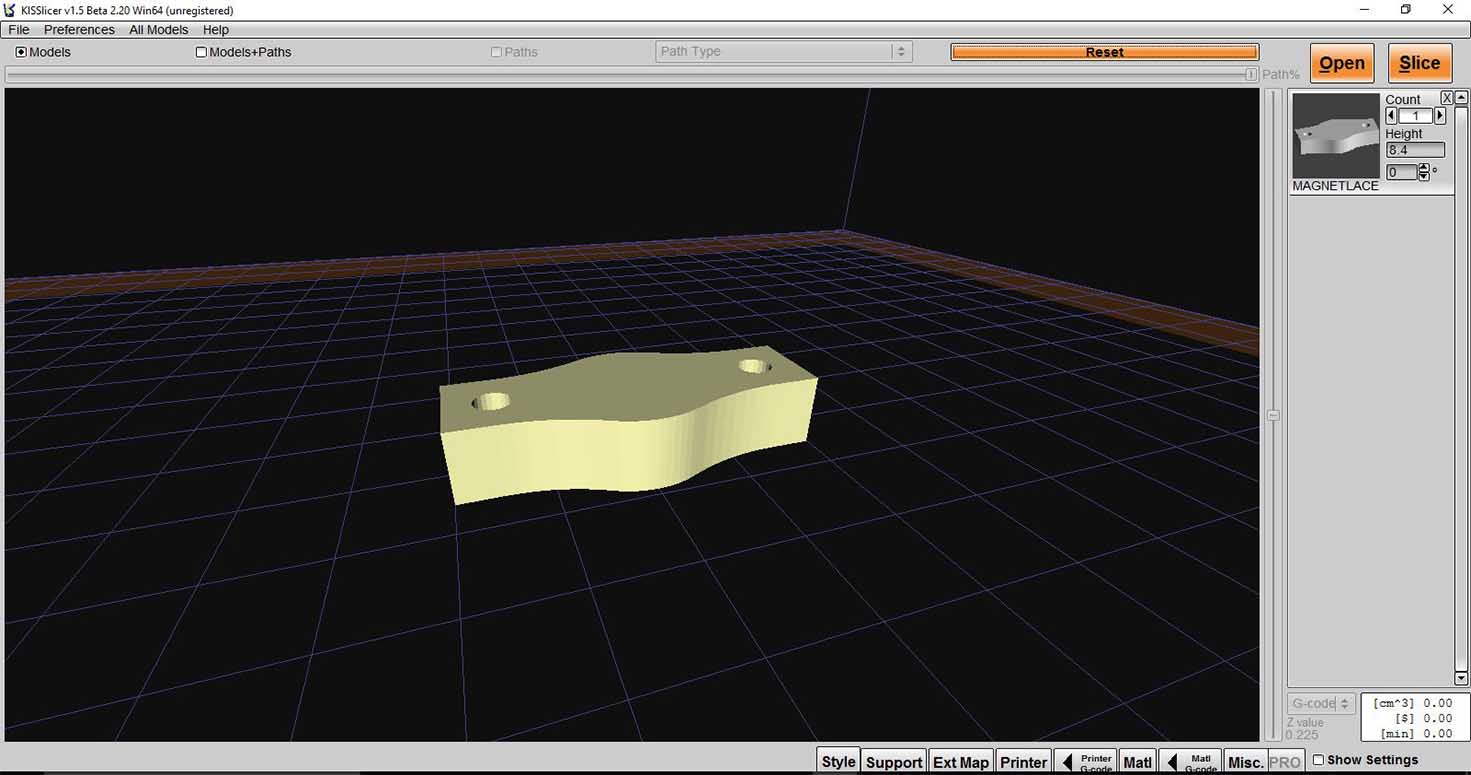
Task: Open the Path Type dropdown
Action: tap(783, 52)
